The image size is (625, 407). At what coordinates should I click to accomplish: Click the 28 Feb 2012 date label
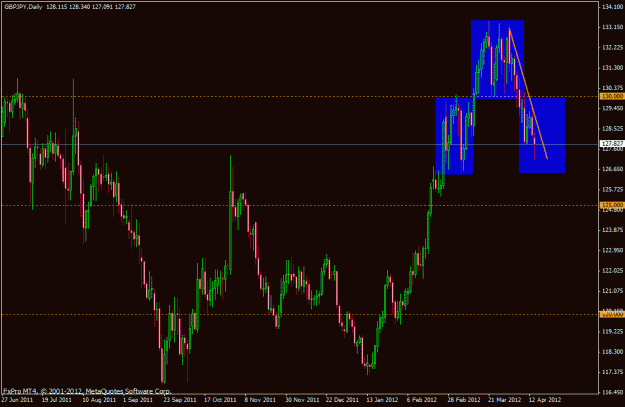[464, 399]
